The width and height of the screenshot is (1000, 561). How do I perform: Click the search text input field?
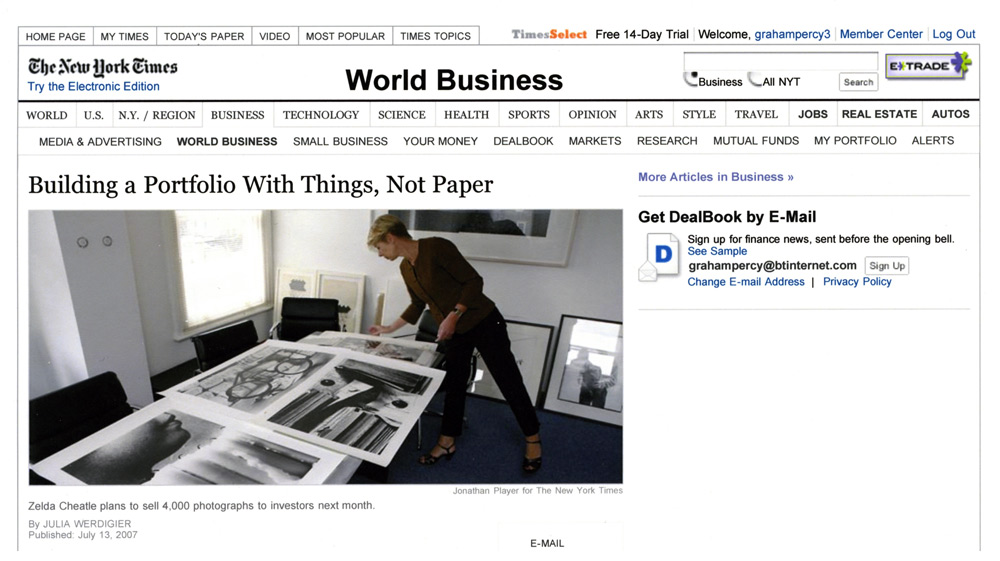click(779, 62)
